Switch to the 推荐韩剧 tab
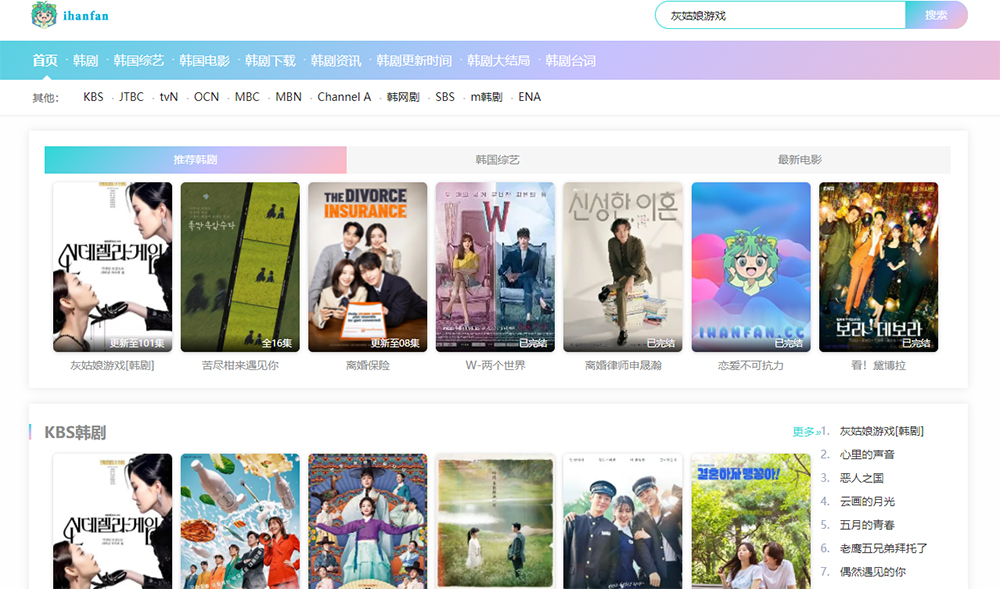 point(195,160)
